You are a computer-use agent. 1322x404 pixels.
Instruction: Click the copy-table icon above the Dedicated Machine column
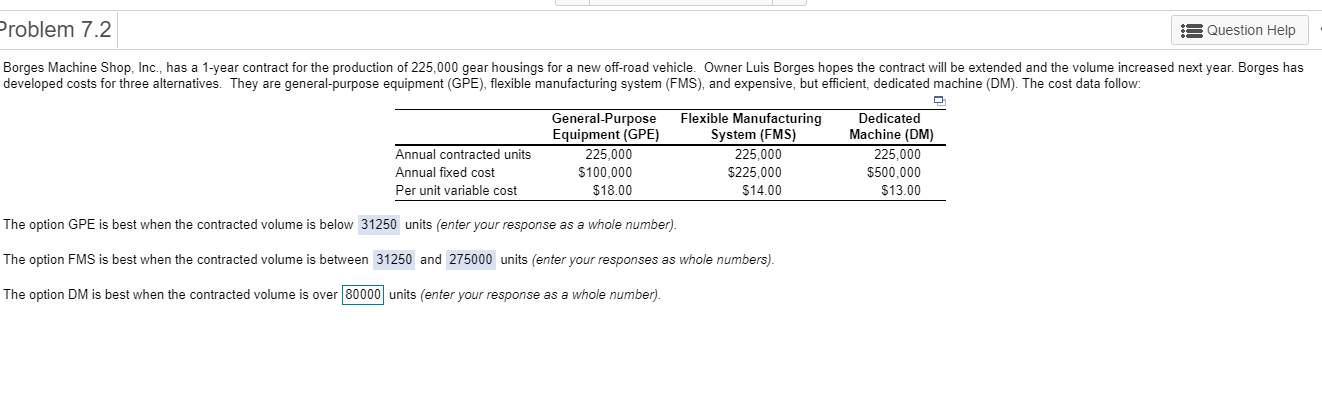coord(939,102)
